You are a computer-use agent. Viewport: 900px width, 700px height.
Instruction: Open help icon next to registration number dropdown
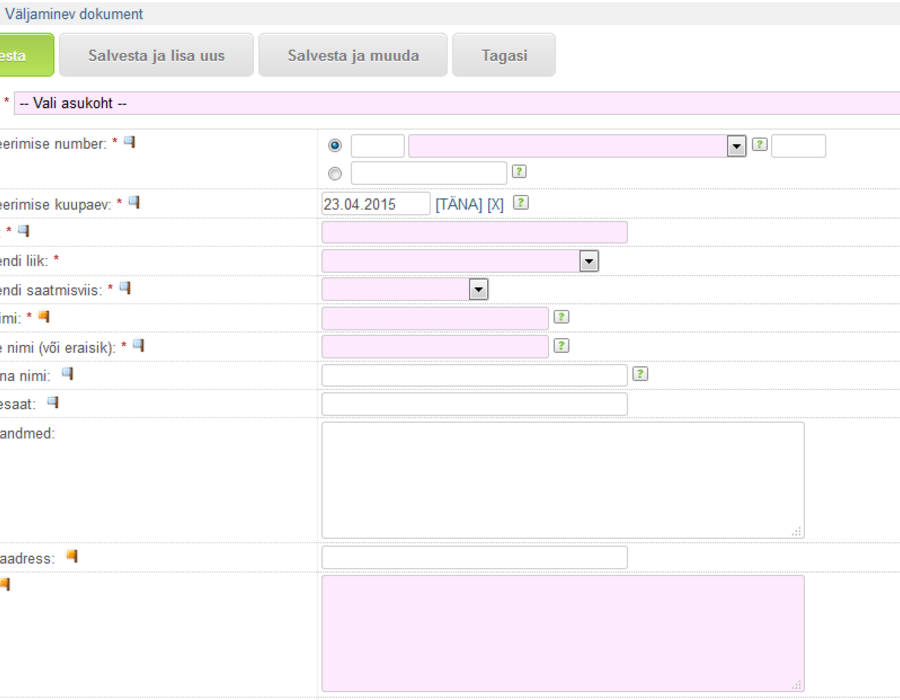pyautogui.click(x=759, y=145)
